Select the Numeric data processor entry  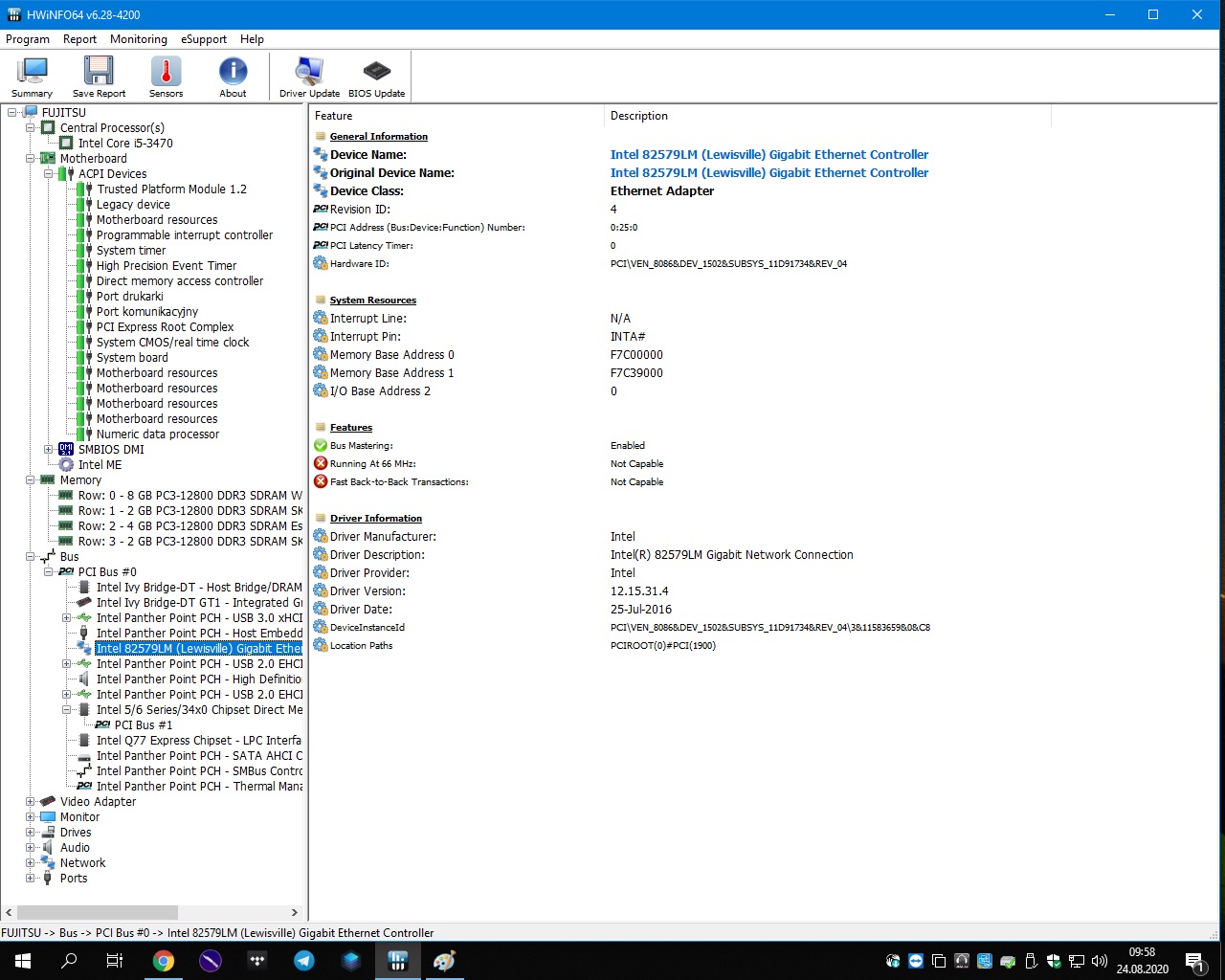(158, 434)
